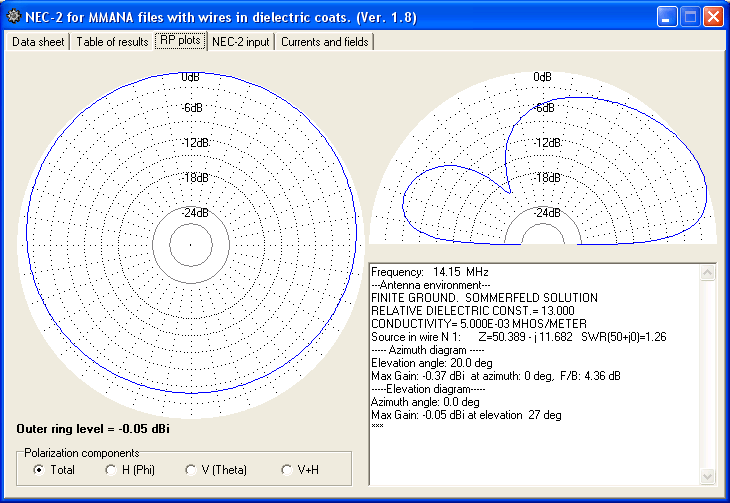This screenshot has width=730, height=503.
Task: Click 'Max Gain: -0.05 dBi at elevation 27 deg'
Action: click(466, 415)
